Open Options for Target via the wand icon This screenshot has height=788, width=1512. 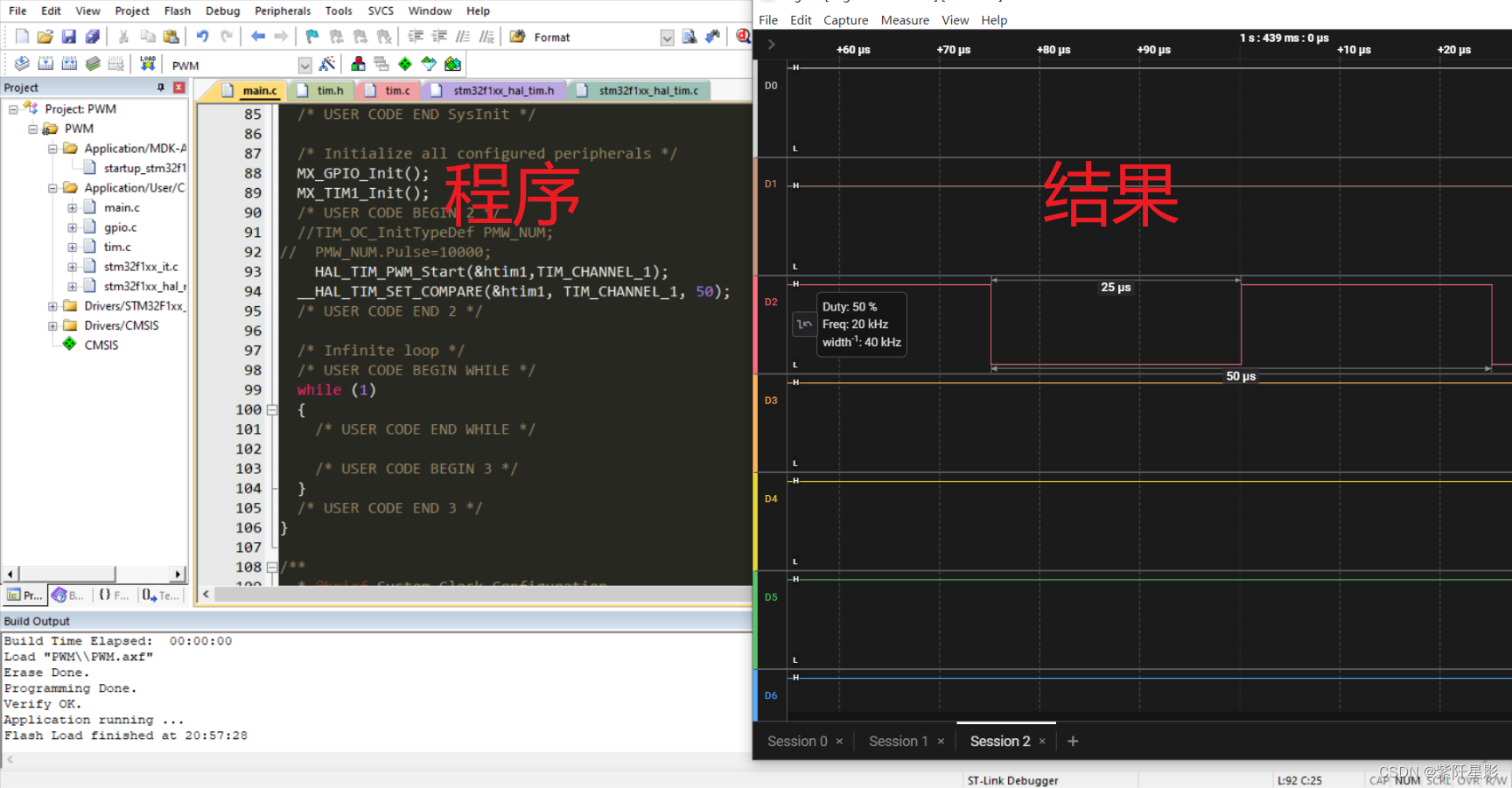tap(326, 63)
